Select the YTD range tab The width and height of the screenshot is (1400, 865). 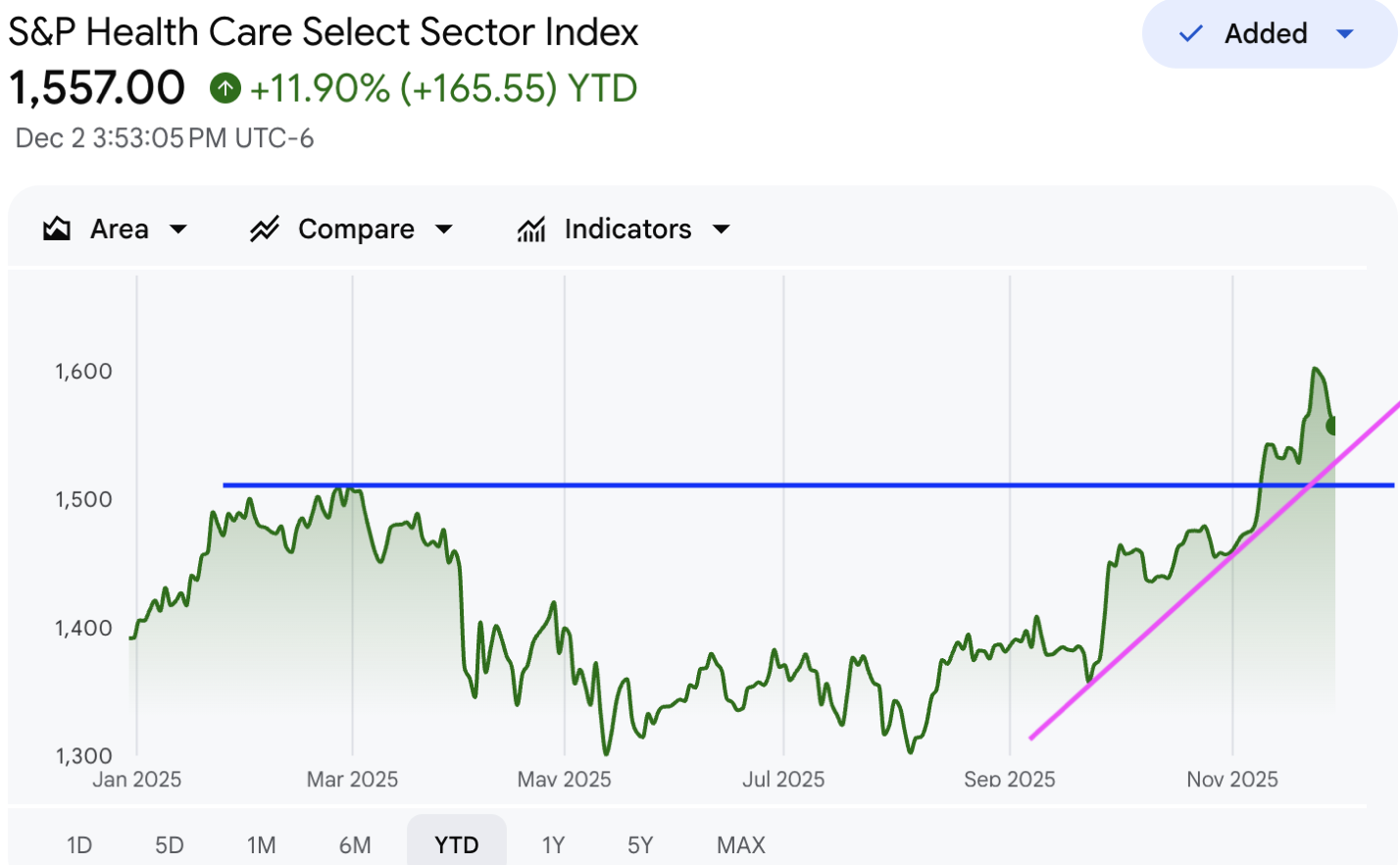pos(457,844)
